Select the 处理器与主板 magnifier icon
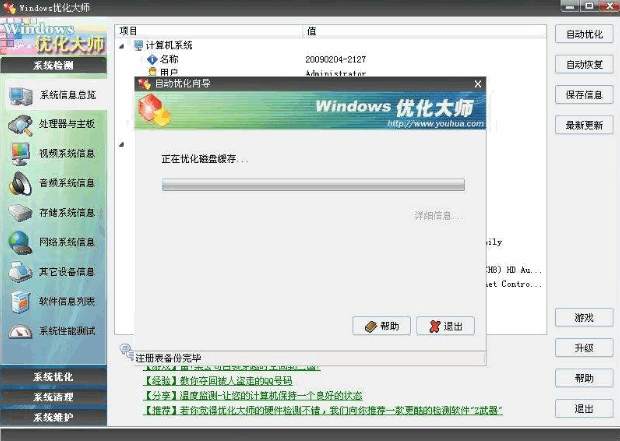This screenshot has width=620, height=441. pyautogui.click(x=20, y=125)
